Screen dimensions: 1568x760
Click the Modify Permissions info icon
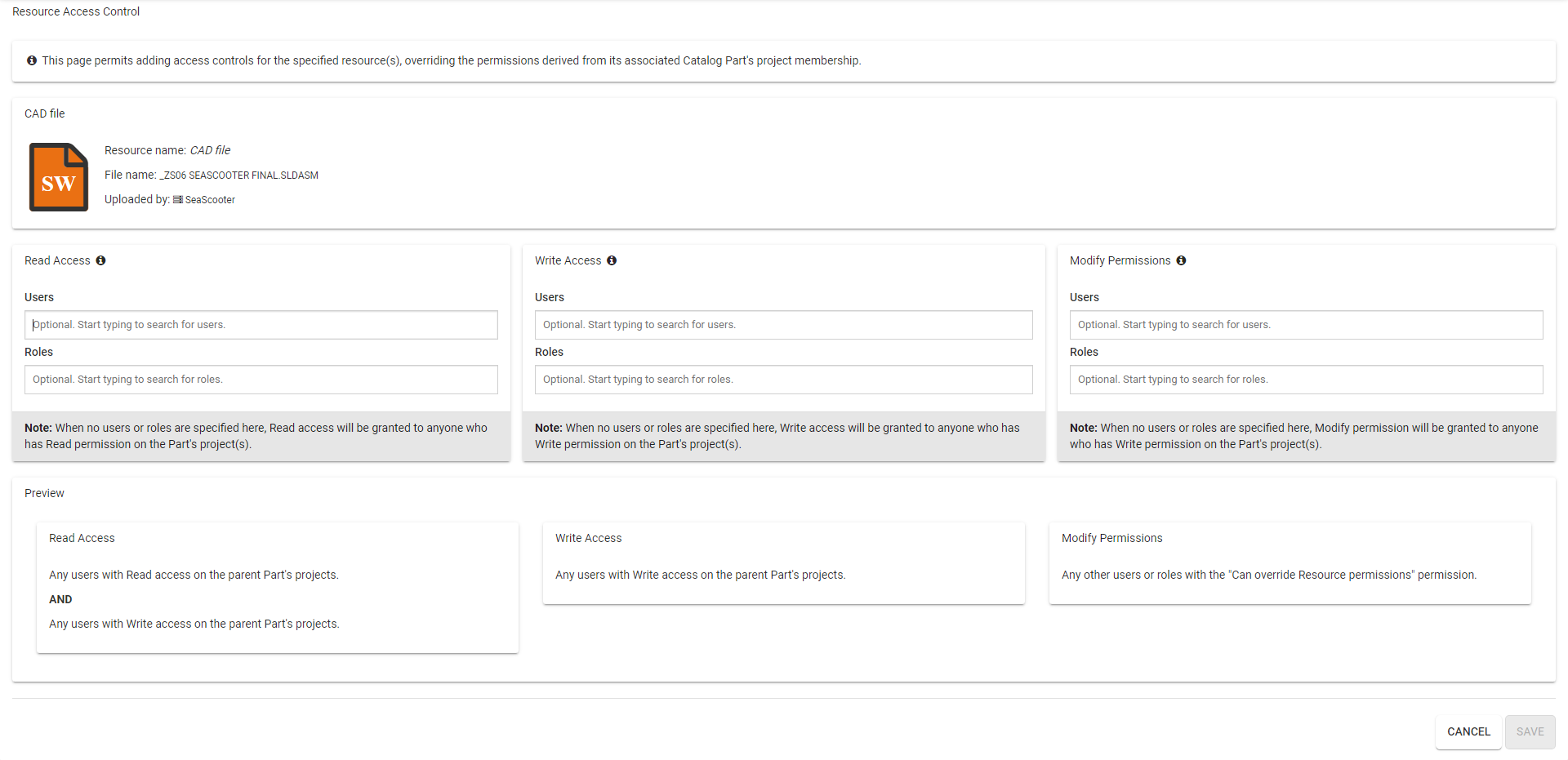tap(1181, 260)
